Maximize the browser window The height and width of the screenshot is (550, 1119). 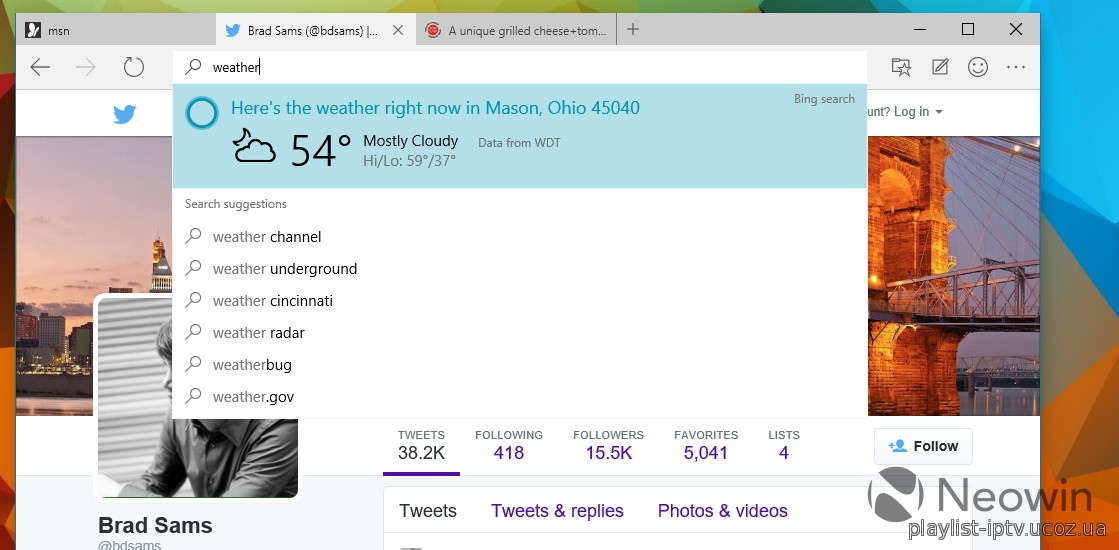968,29
